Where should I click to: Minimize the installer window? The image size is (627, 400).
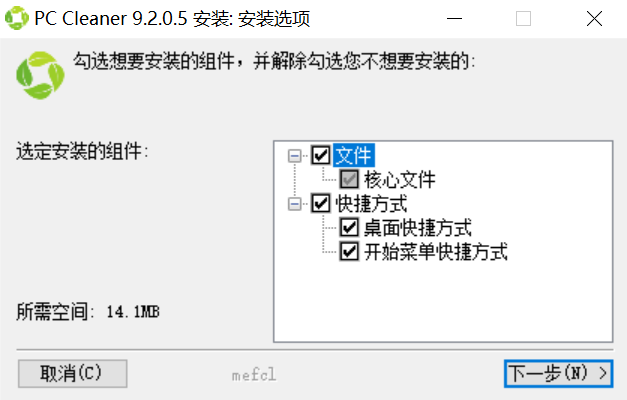(x=454, y=18)
